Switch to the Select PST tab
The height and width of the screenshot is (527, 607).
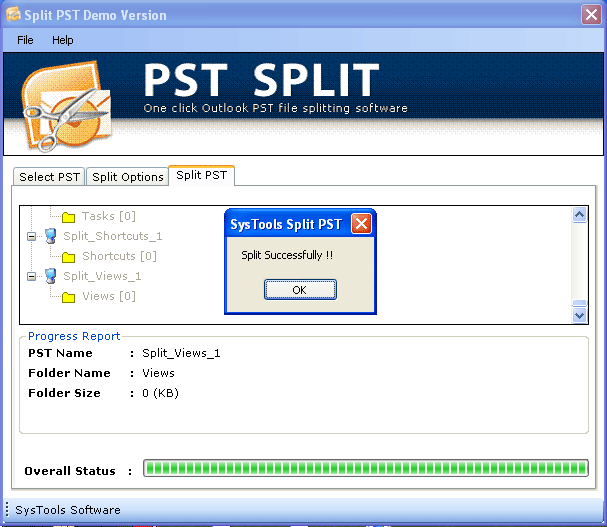pos(50,177)
